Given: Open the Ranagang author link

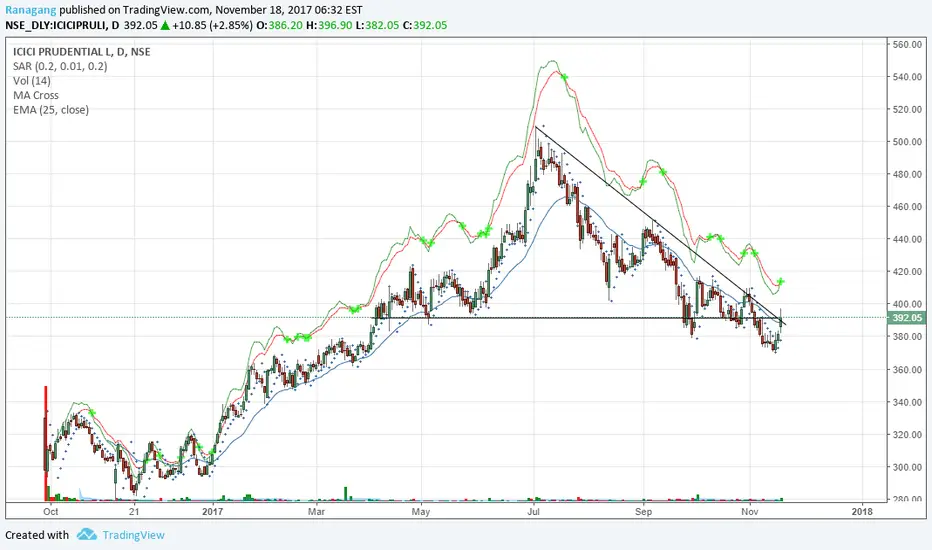Looking at the screenshot, I should [31, 10].
